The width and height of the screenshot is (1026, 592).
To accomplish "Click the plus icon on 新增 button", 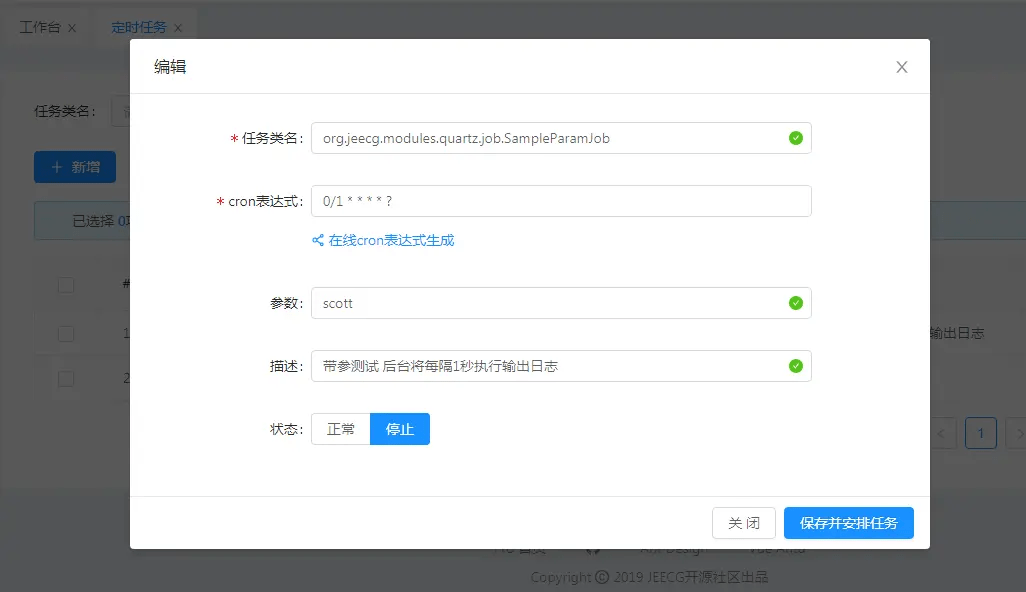I will tap(57, 167).
